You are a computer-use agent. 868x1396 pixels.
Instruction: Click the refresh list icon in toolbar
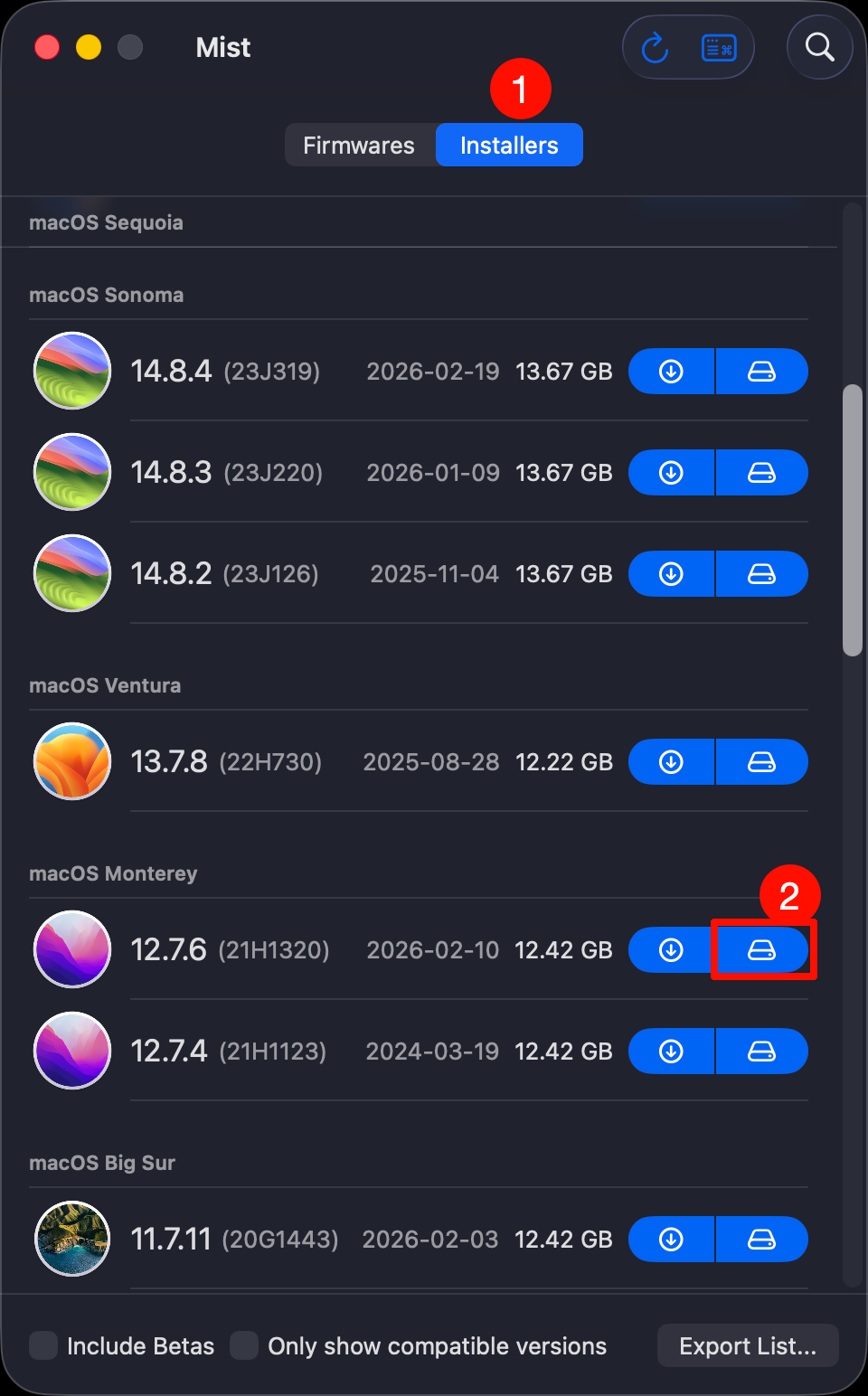click(655, 48)
